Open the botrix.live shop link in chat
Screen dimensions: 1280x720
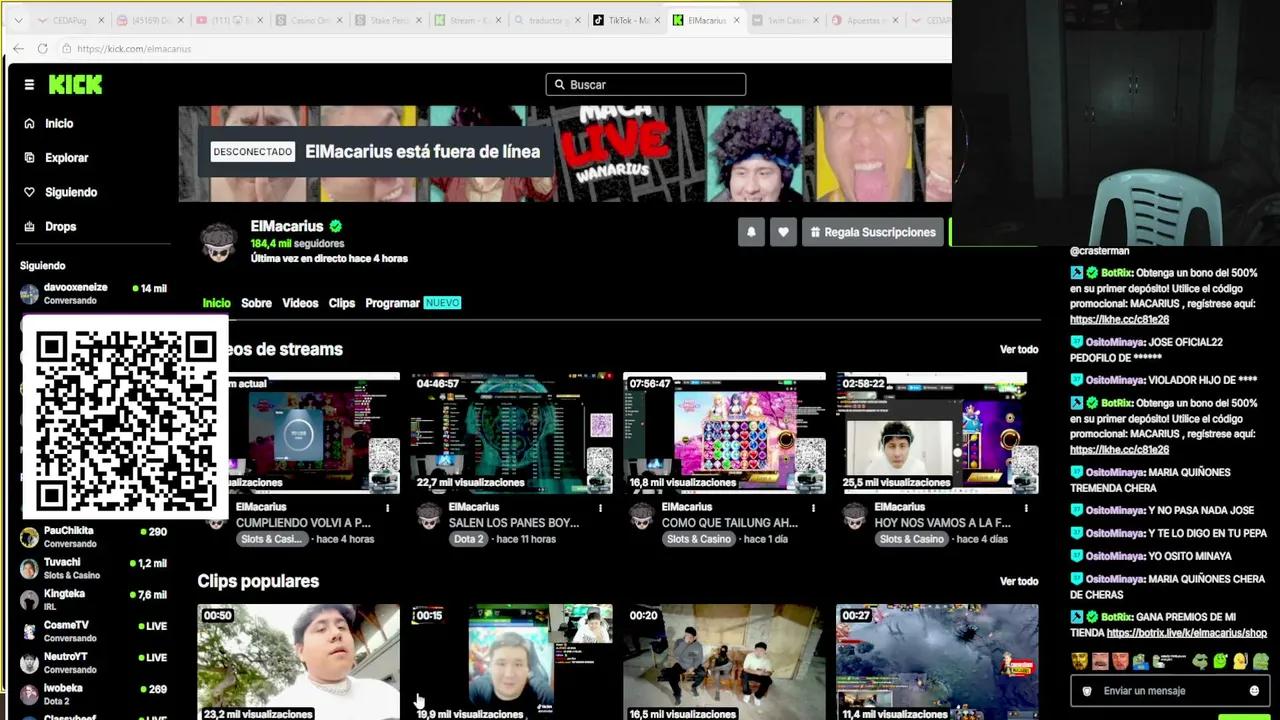tap(1187, 633)
